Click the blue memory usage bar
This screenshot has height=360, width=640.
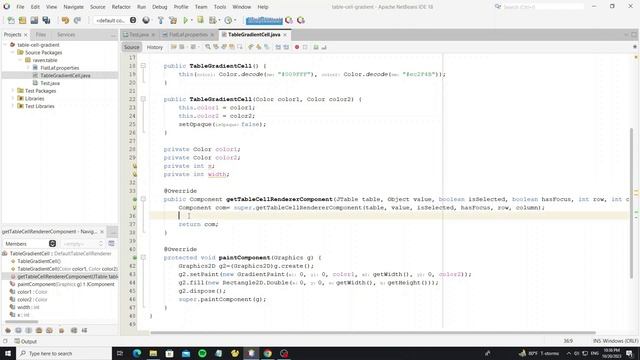tap(264, 20)
